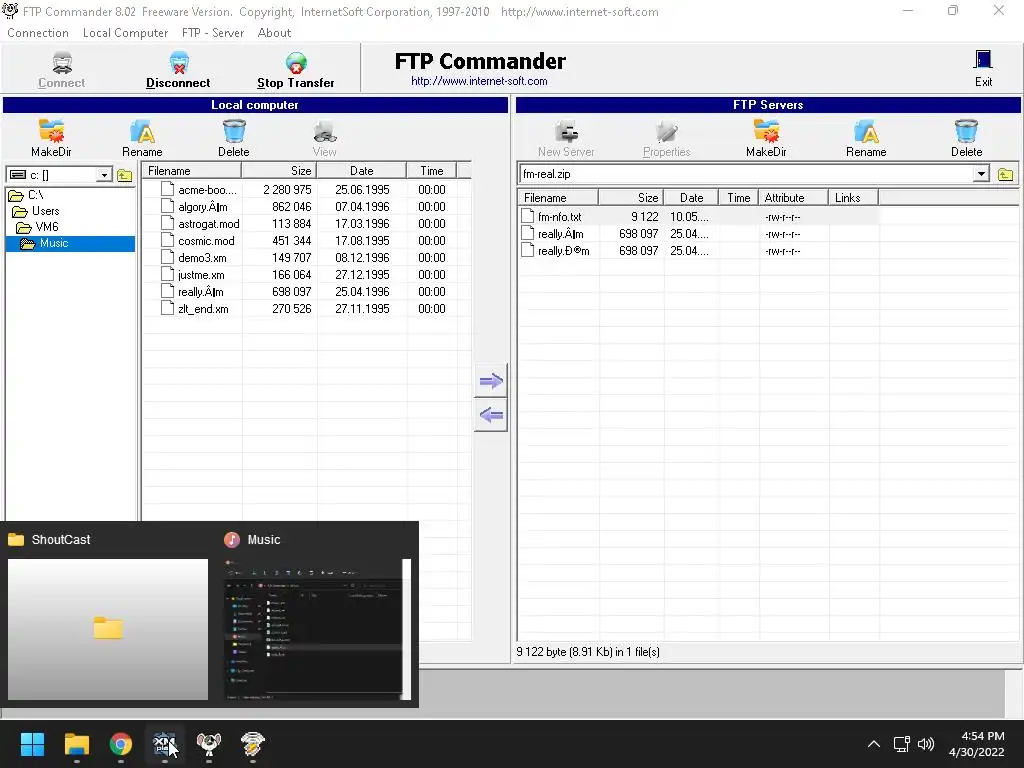This screenshot has height=768, width=1024.
Task: Upload with the right arrow button
Action: 490,381
